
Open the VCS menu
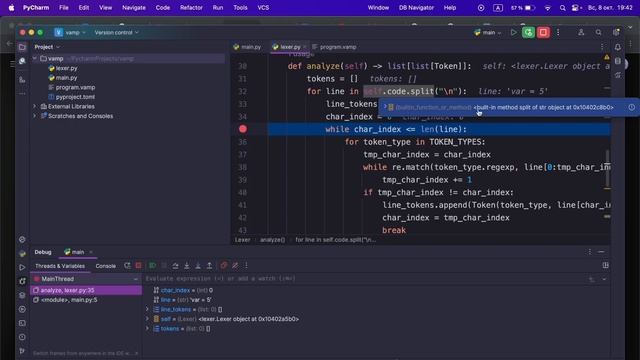coord(263,8)
